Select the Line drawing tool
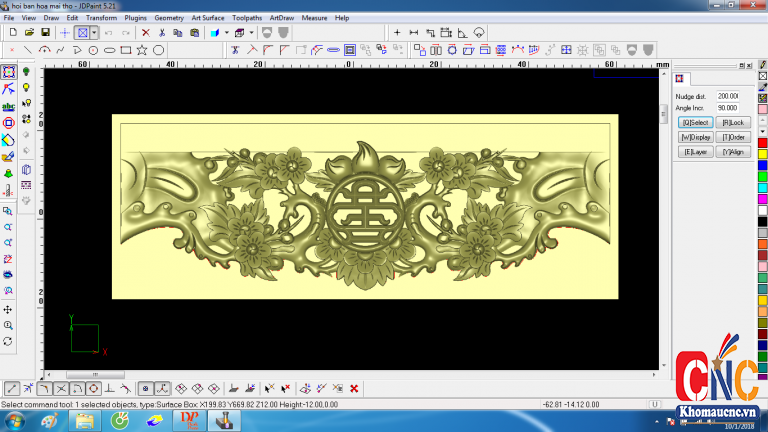The height and width of the screenshot is (432, 768). coord(27,49)
